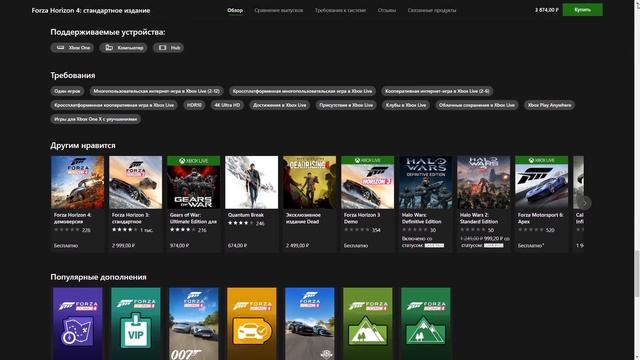
Task: Click Halo Wars: Definitive Edition title link
Action: tap(422, 218)
